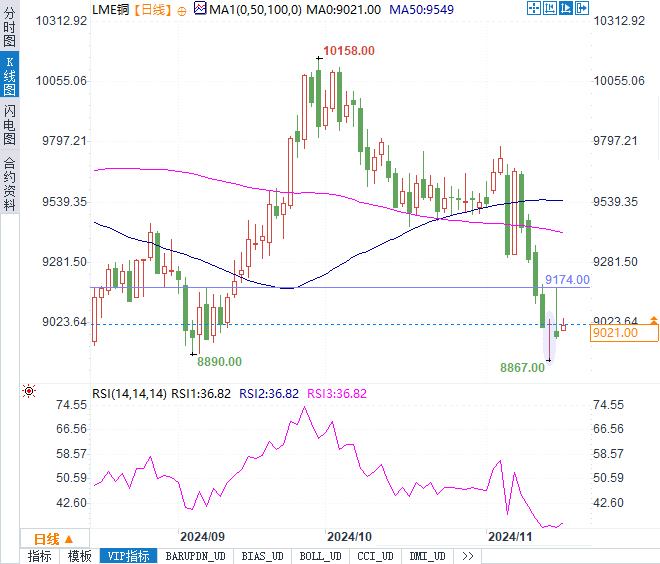Click the highlighted 8867.00 low candlestick
The width and height of the screenshot is (660, 564).
[549, 337]
